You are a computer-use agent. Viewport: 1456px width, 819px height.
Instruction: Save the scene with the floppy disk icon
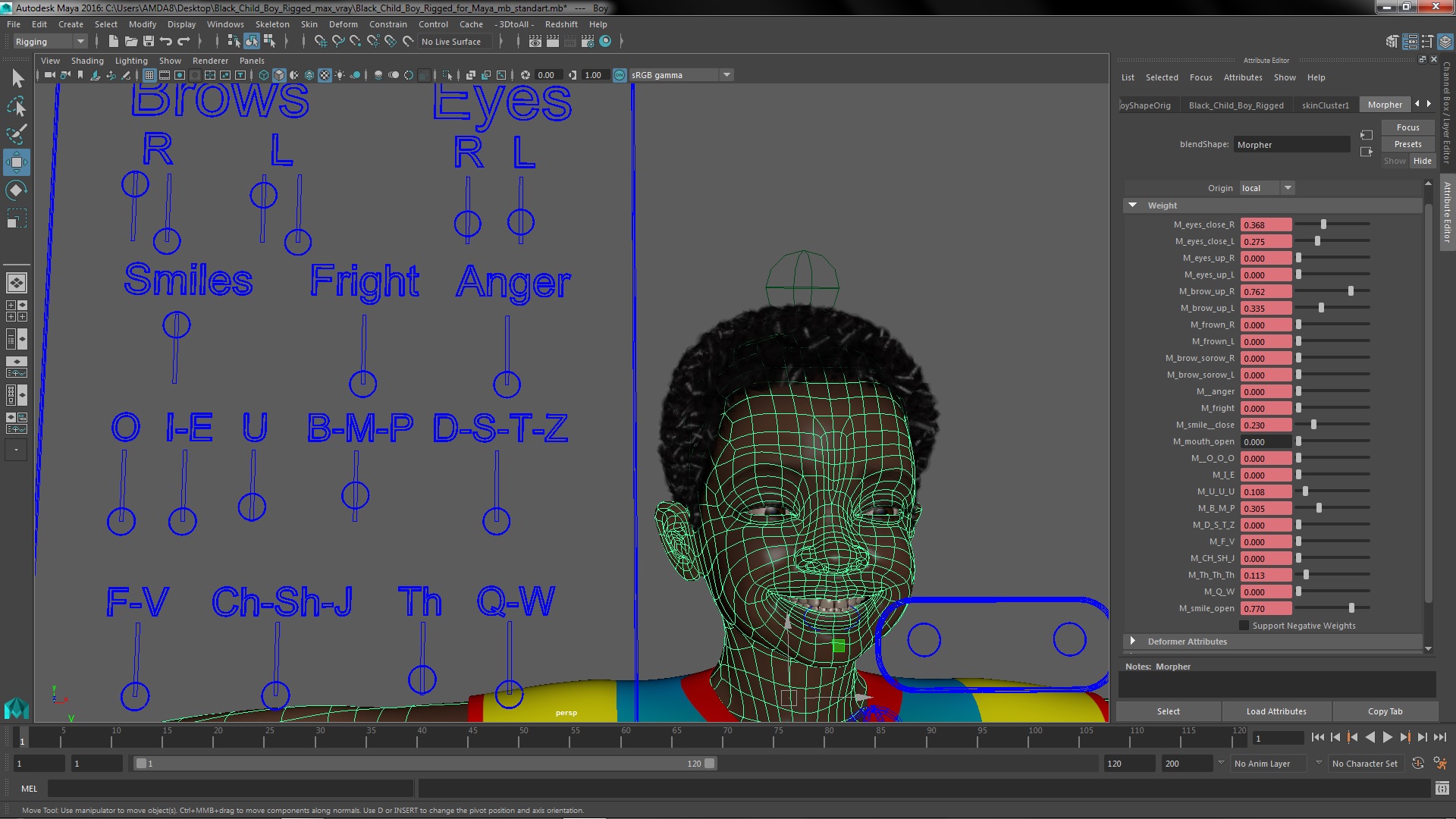149,41
